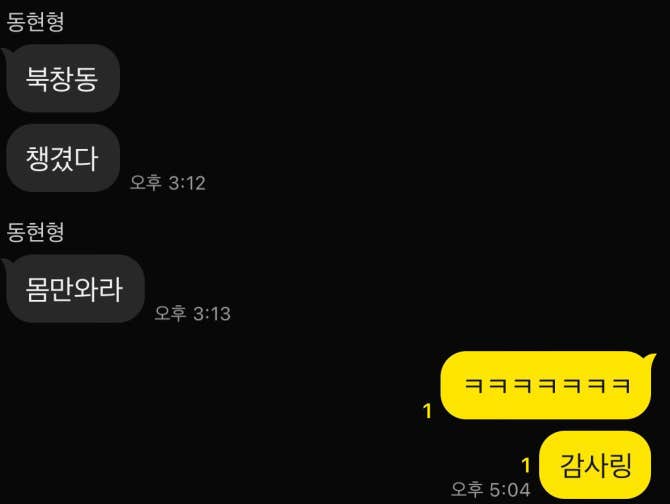Screen dimensions: 670x504
Task: Click the tail of the 몸만와라 bubble
Action: coord(5,264)
